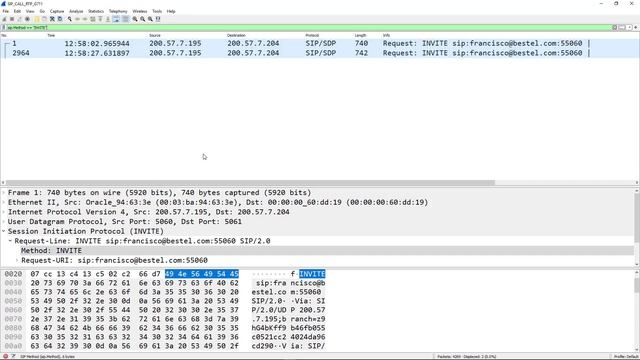640x360 pixels.
Task: Sort by the Time column header
Action: [x=51, y=36]
